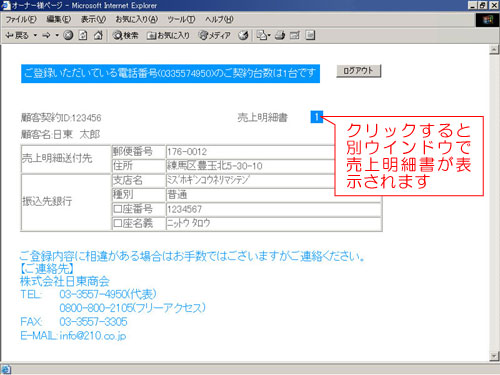Open the 表示(V) menu
This screenshot has height=375, width=500.
(93, 19)
